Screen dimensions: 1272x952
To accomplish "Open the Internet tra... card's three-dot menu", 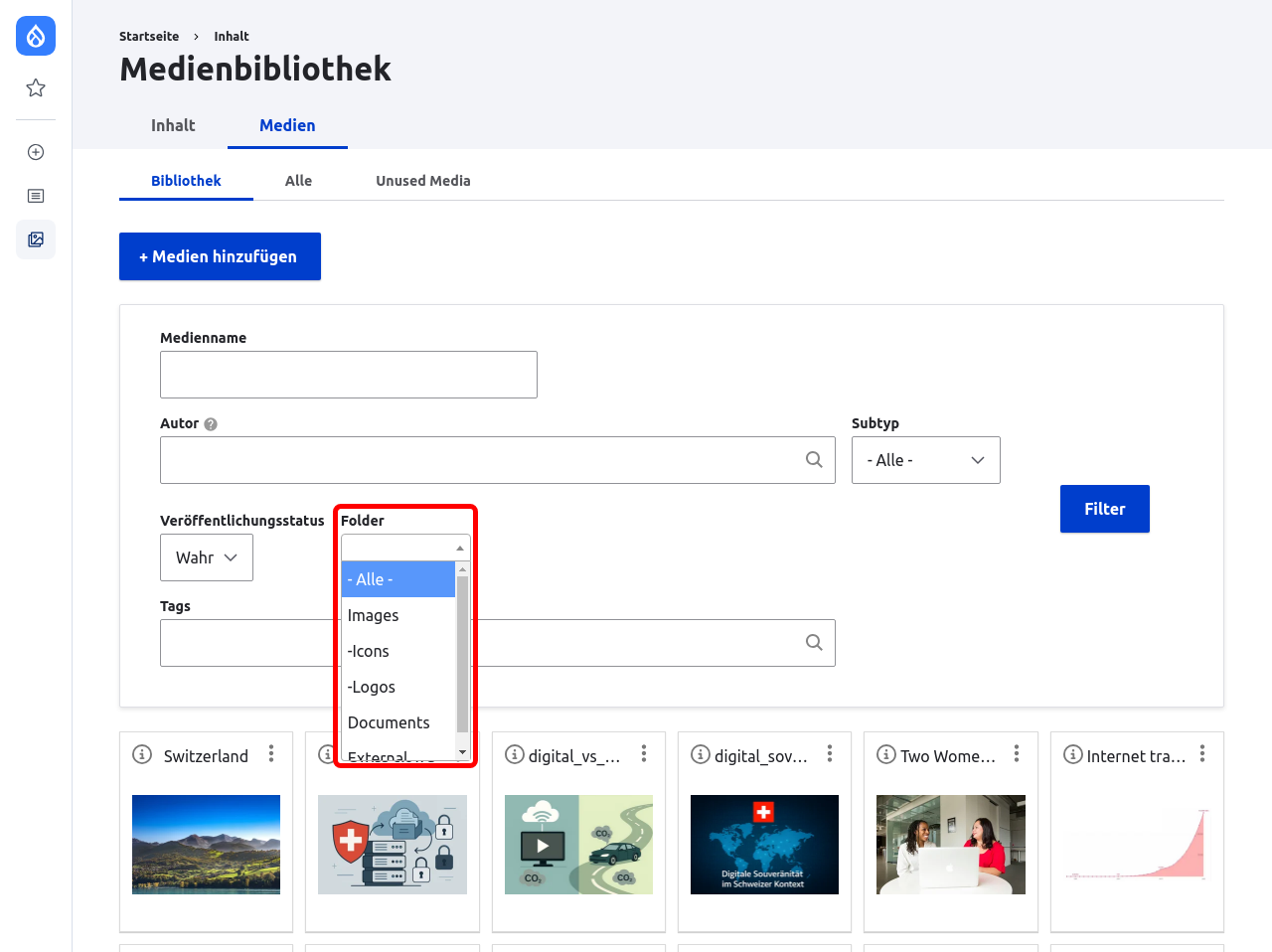I will point(1202,754).
